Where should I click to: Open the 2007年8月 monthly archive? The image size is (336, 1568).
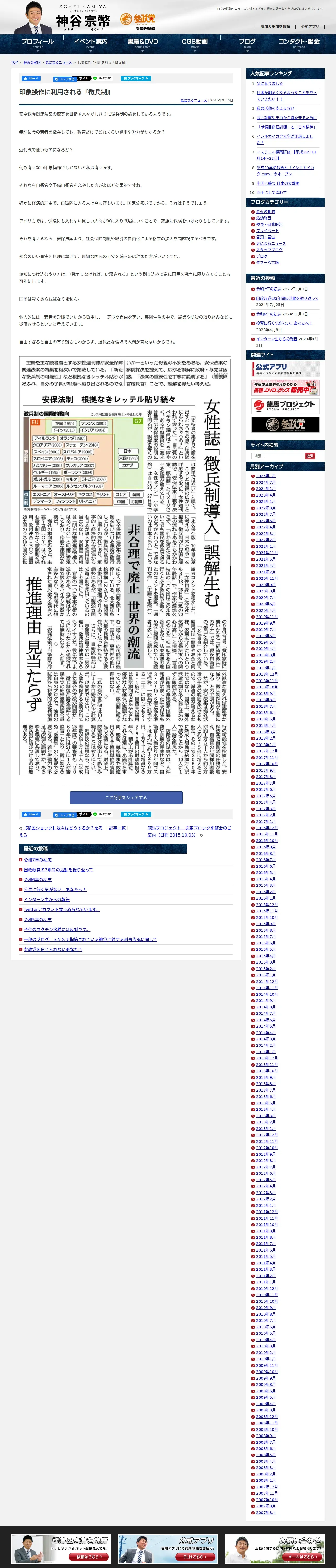coord(266,1513)
